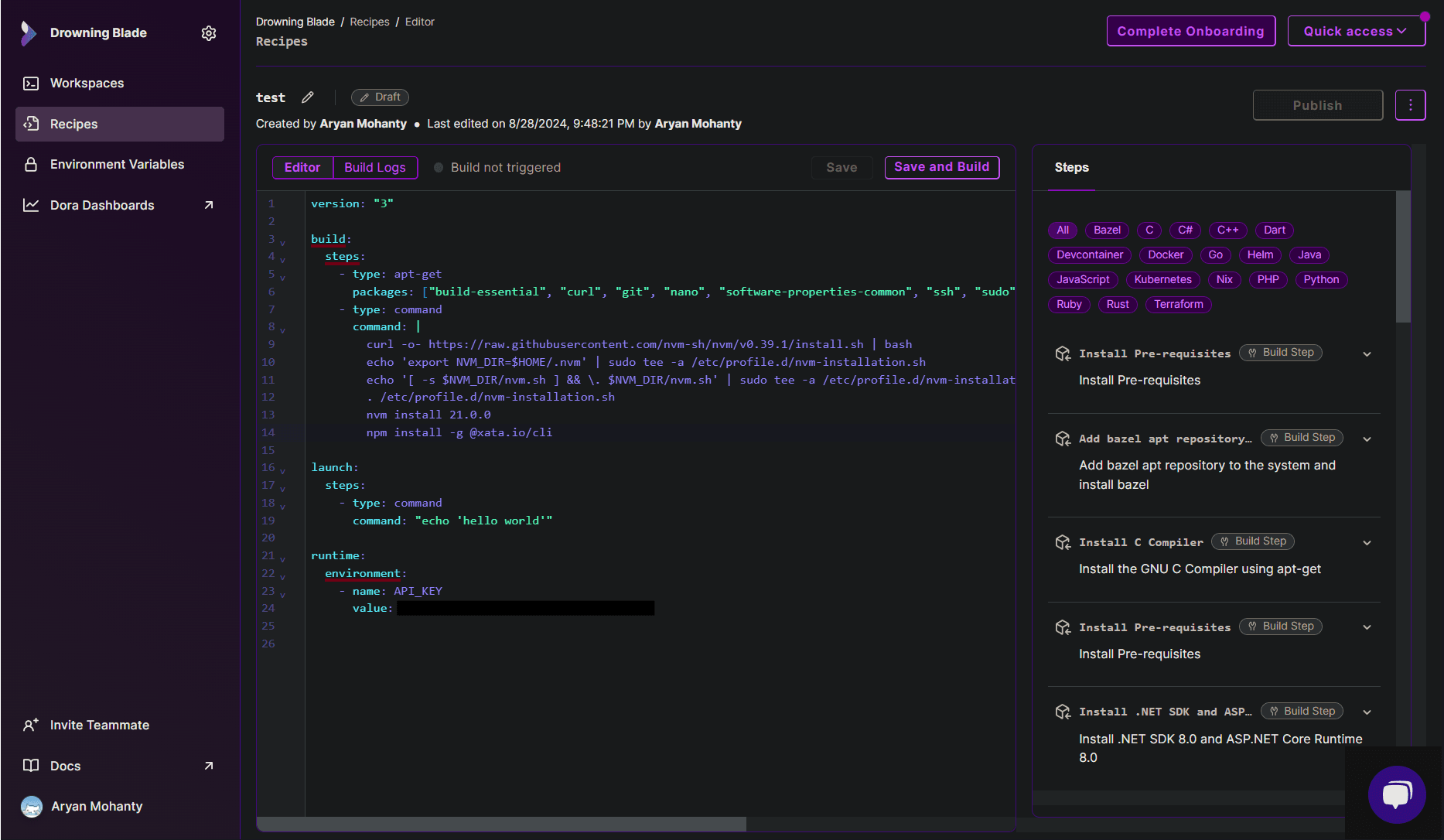The image size is (1444, 840).
Task: Select the Editor tab
Action: (302, 167)
